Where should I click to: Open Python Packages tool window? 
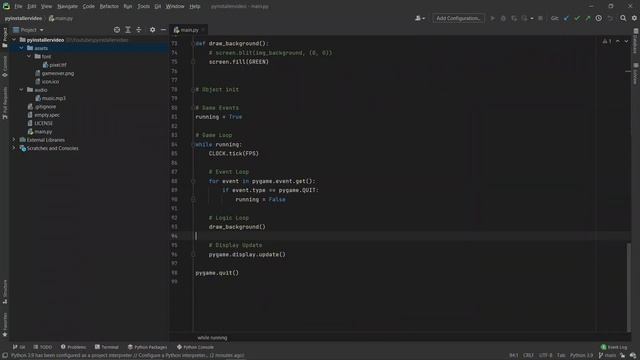tap(147, 347)
